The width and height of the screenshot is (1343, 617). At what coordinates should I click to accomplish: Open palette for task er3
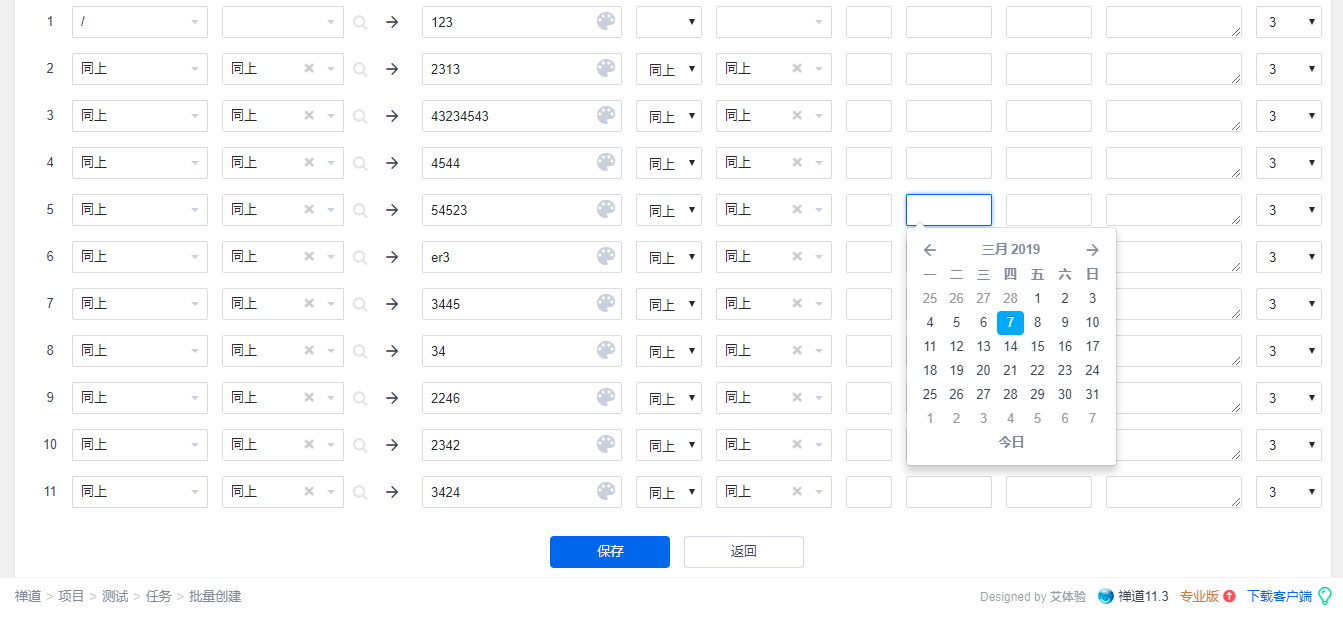pos(606,256)
